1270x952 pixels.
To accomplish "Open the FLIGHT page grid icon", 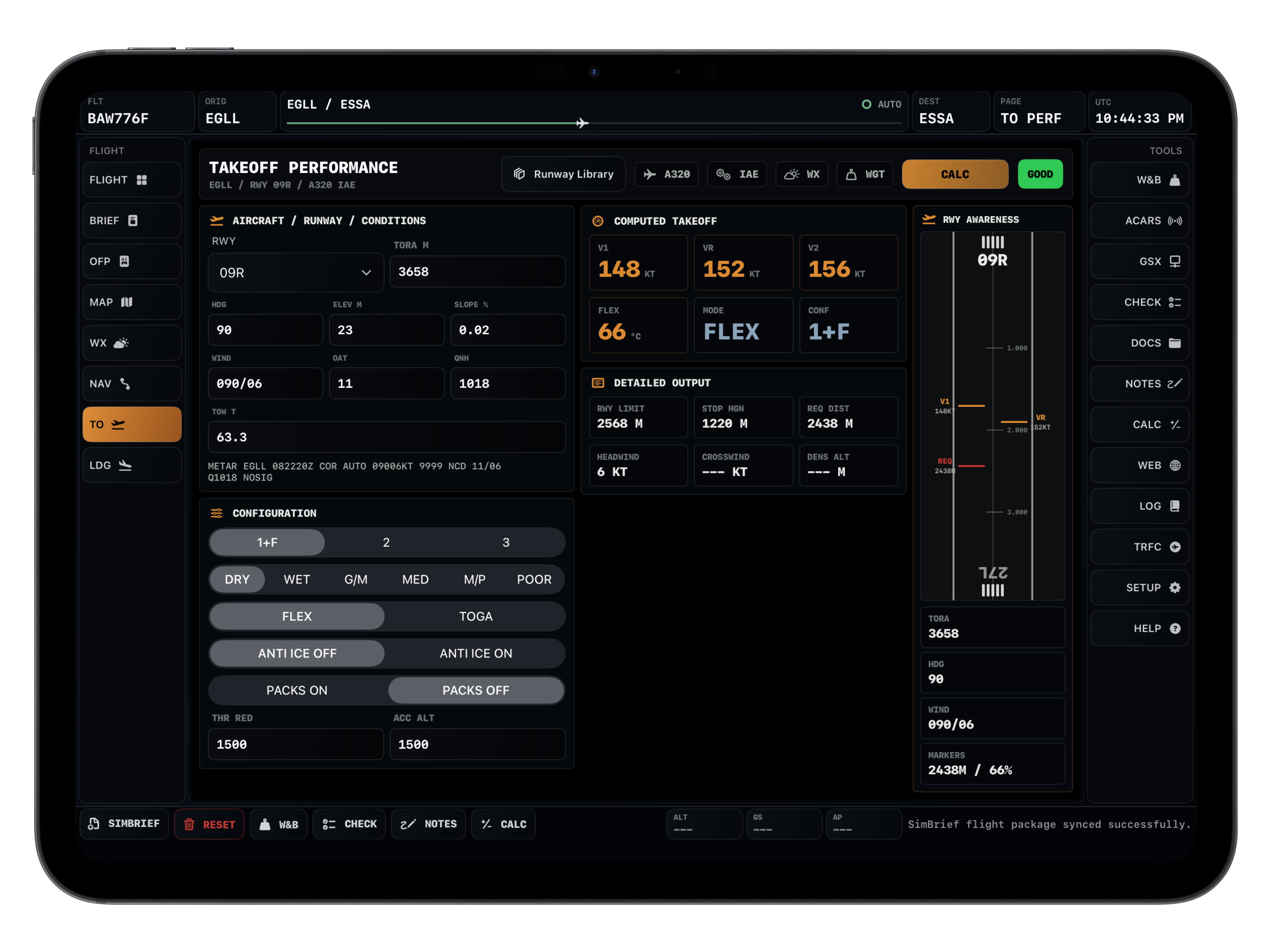I will 142,180.
